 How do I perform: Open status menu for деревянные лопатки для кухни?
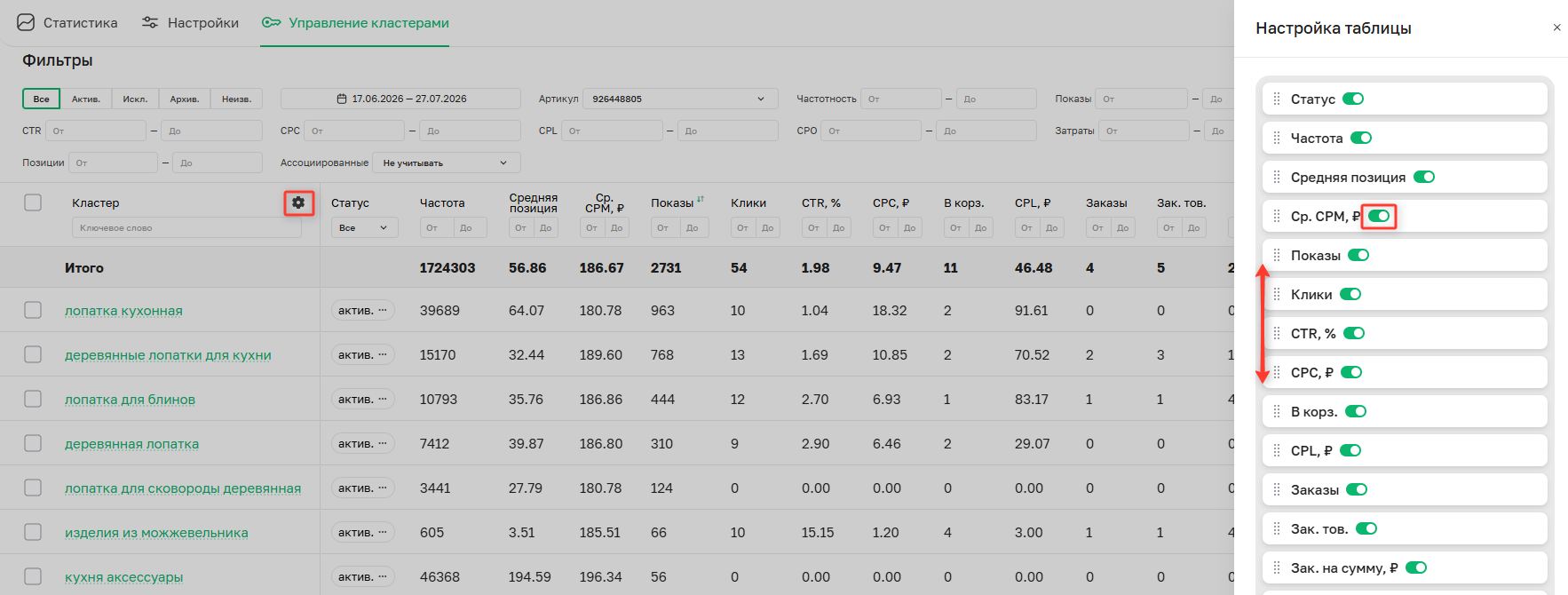(x=383, y=354)
